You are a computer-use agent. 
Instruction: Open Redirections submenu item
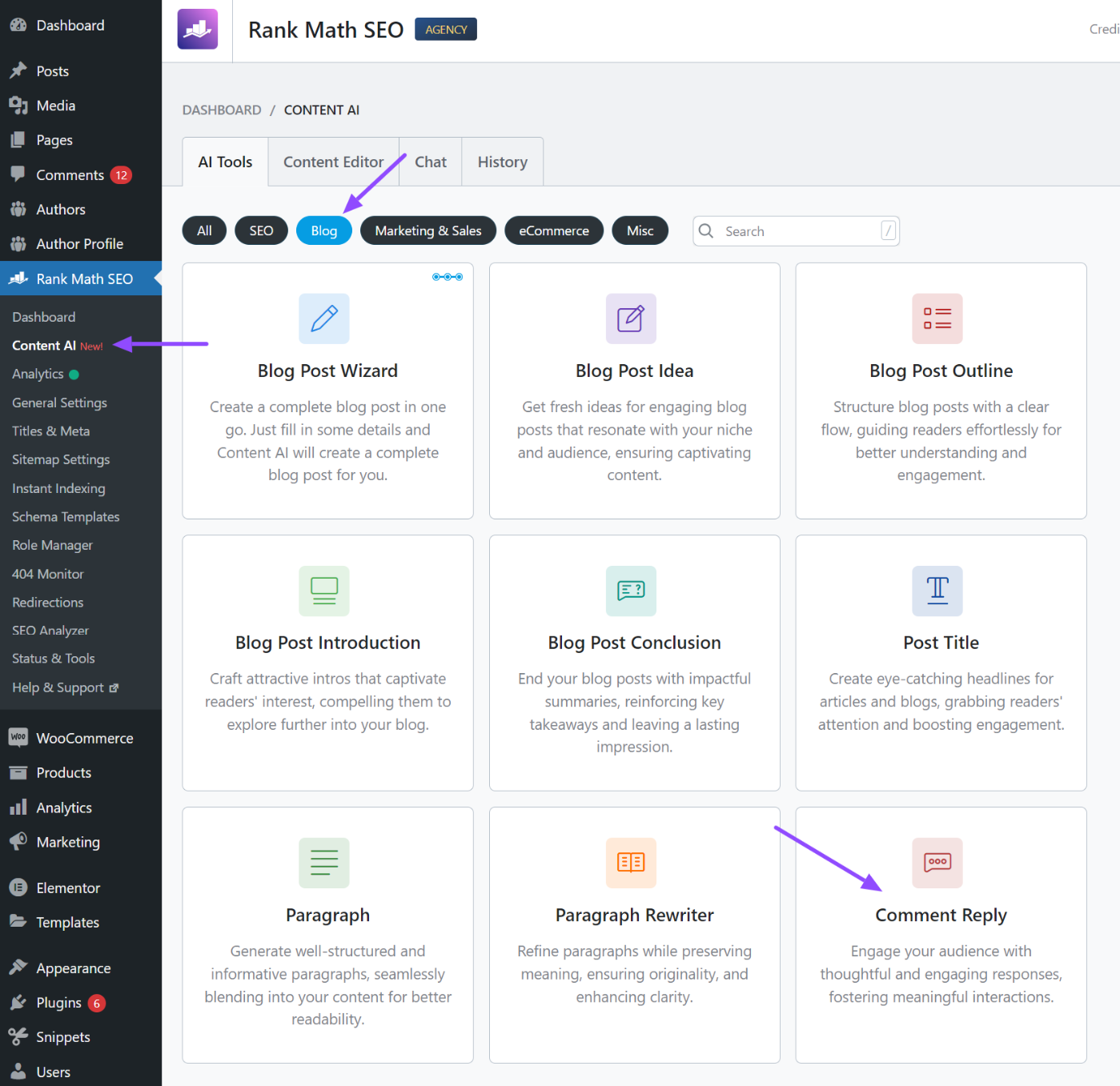coord(47,602)
